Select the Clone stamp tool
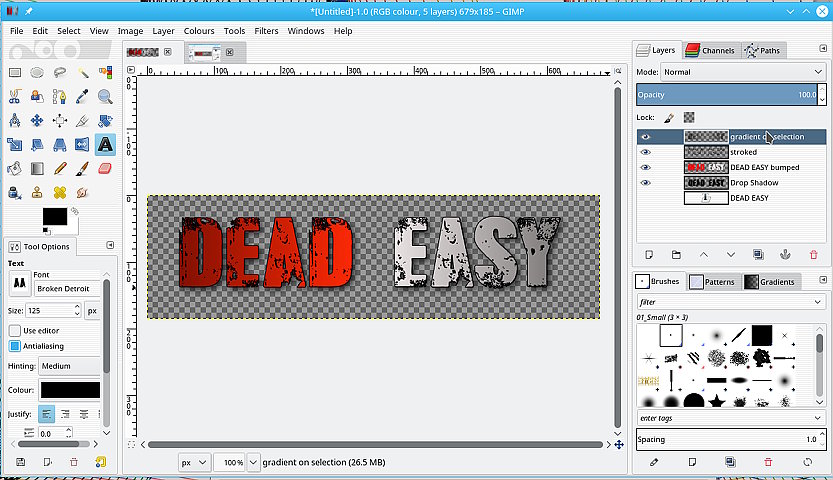This screenshot has height=480, width=833. coord(37,192)
